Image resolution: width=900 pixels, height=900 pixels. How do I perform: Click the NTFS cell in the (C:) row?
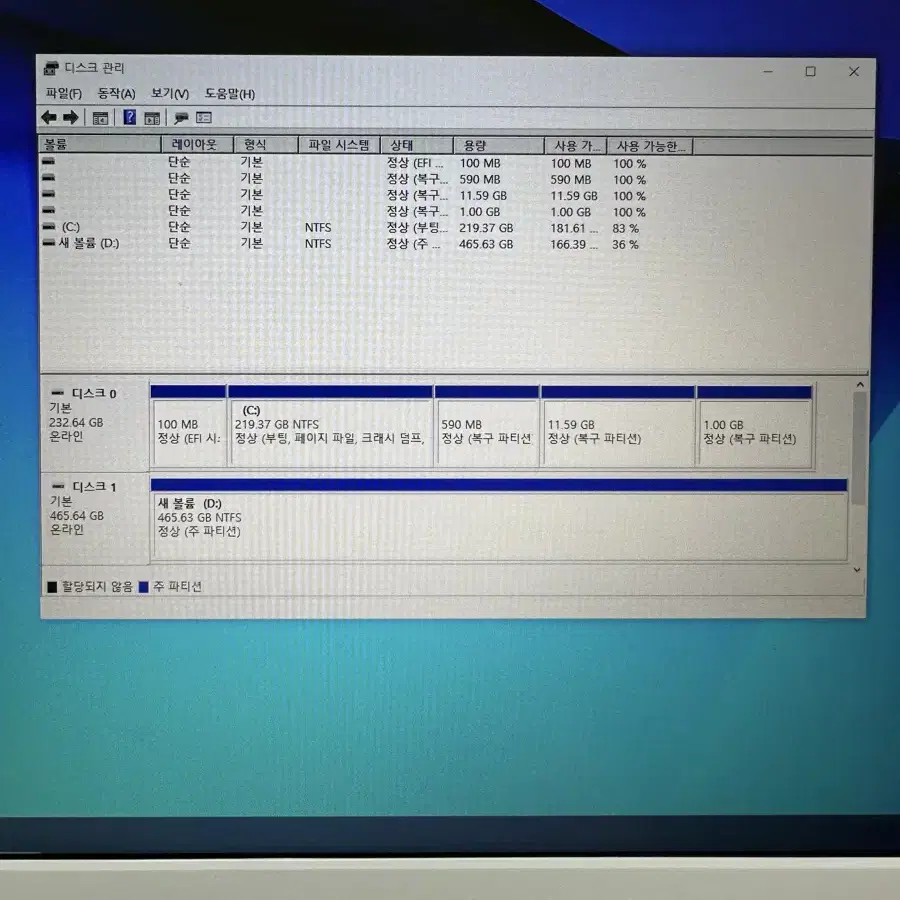tap(318, 227)
